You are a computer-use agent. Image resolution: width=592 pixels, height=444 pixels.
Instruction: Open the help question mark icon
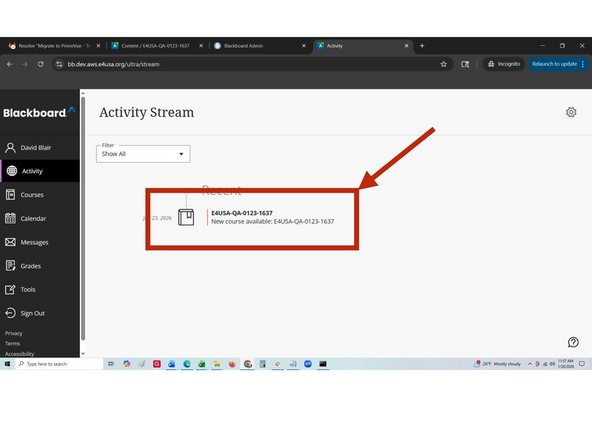point(573,342)
